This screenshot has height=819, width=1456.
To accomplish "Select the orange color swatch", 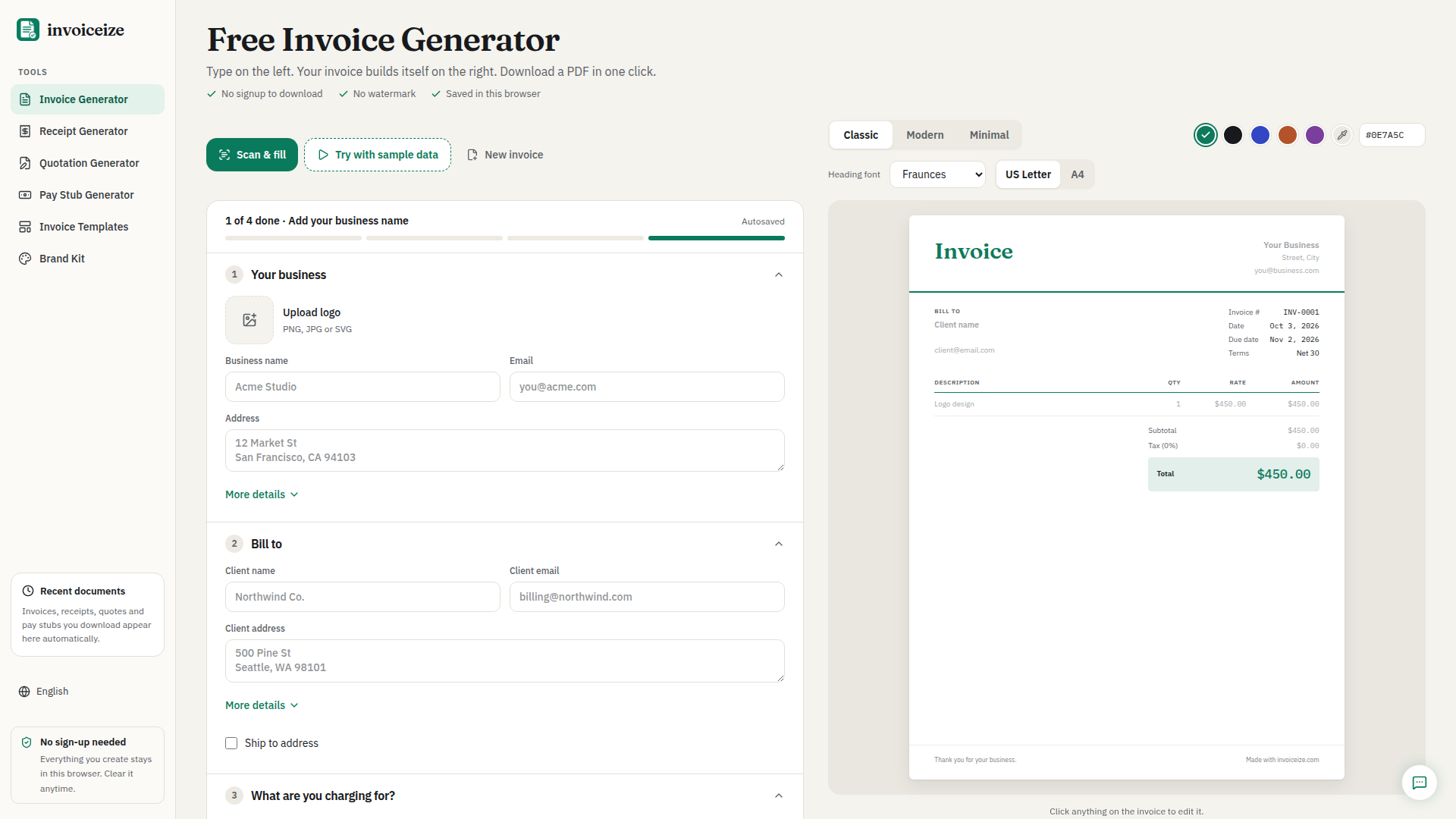I will pyautogui.click(x=1288, y=135).
